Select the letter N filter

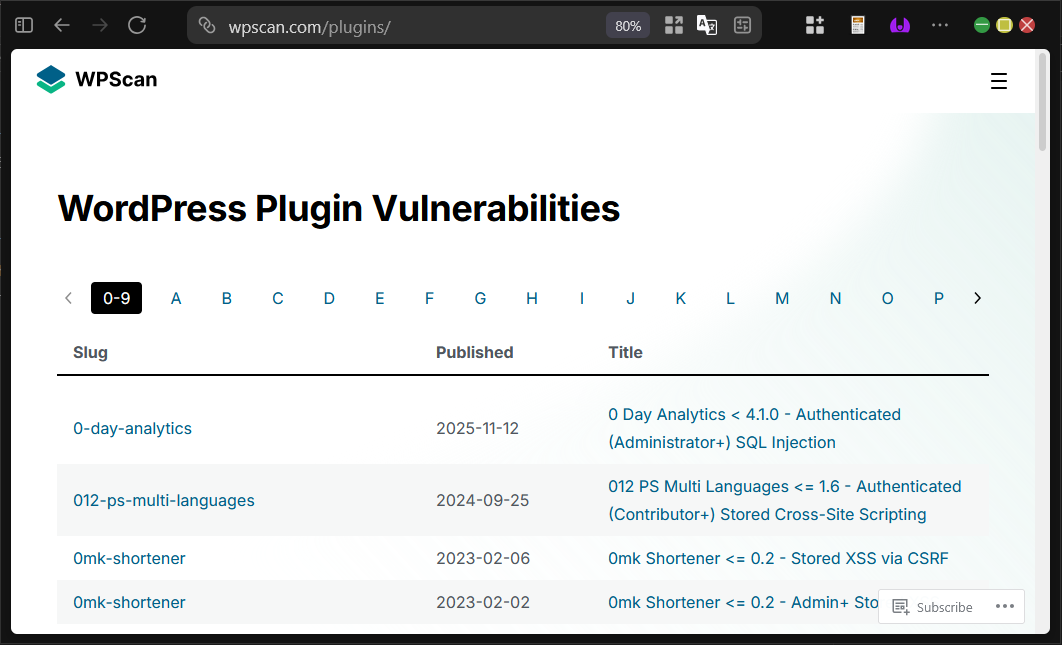coord(836,298)
